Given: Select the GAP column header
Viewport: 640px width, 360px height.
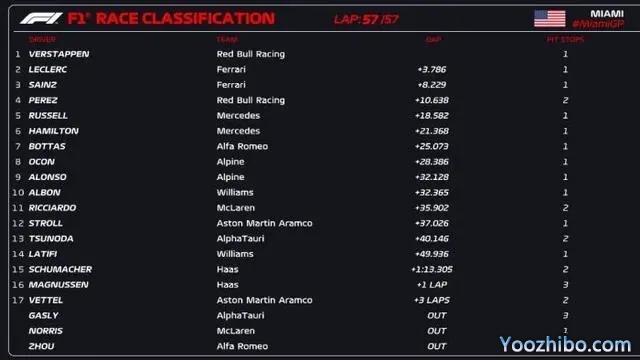Looking at the screenshot, I should [433, 40].
